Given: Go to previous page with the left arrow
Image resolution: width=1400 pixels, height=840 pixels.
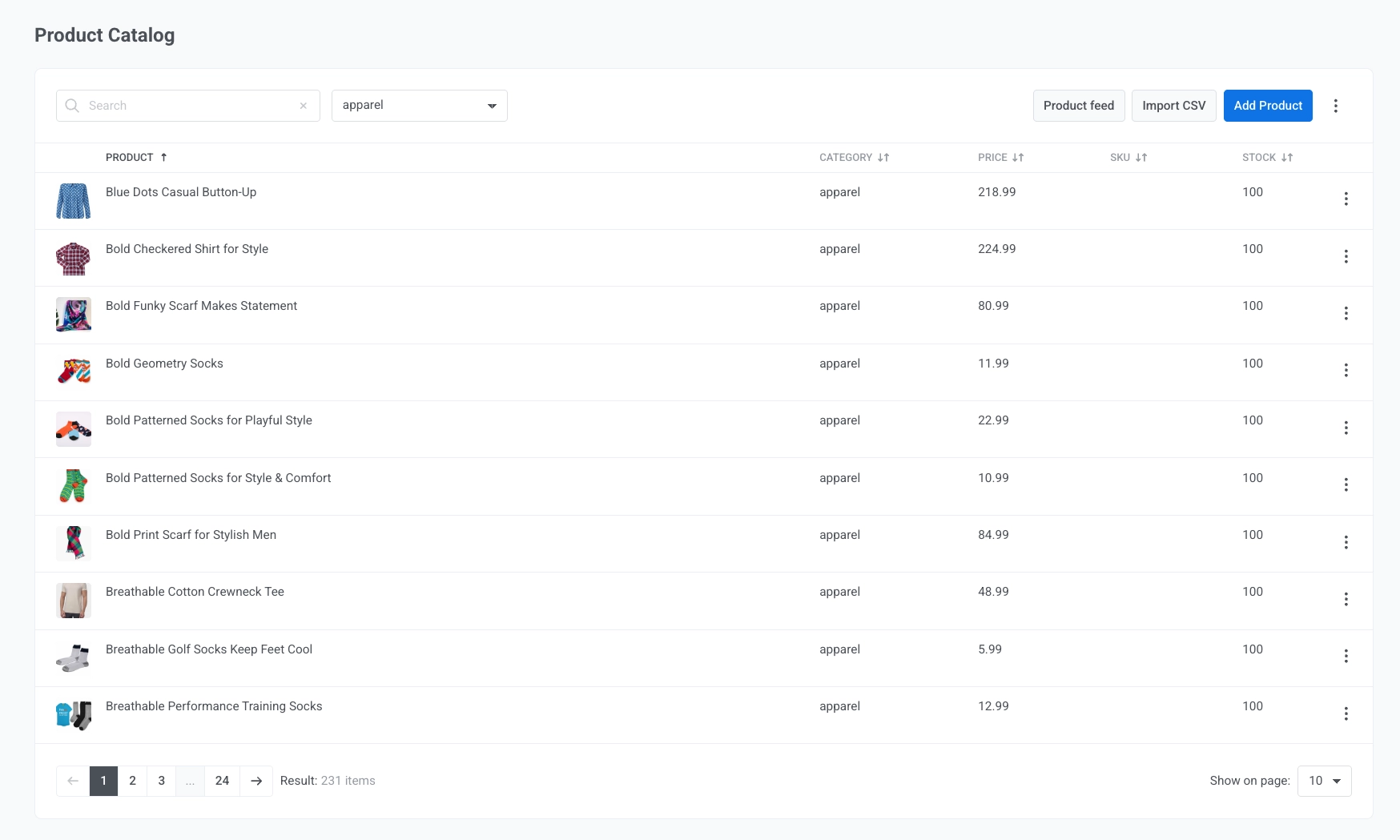Looking at the screenshot, I should [73, 781].
